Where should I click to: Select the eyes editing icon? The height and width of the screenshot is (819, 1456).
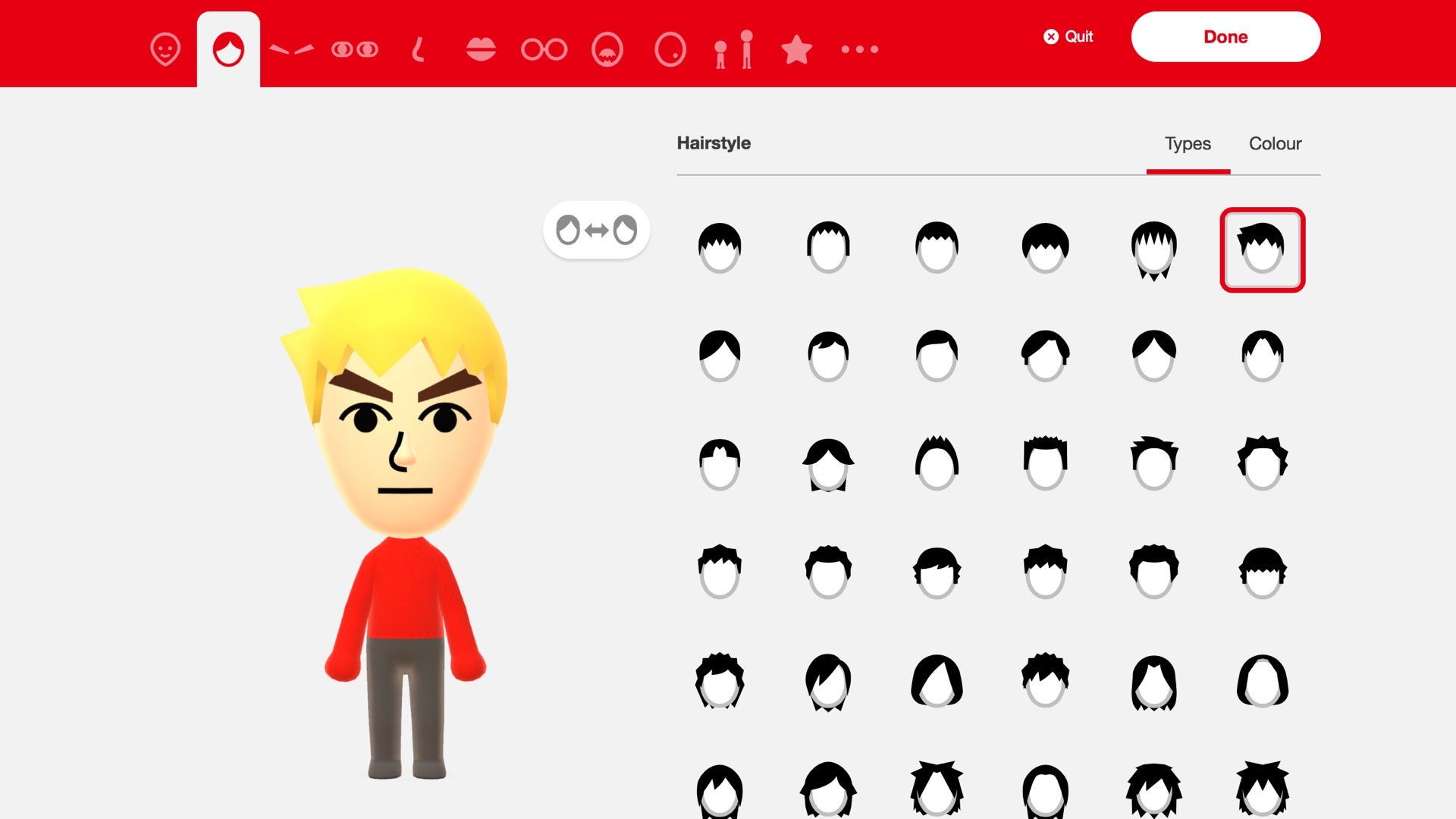point(354,49)
